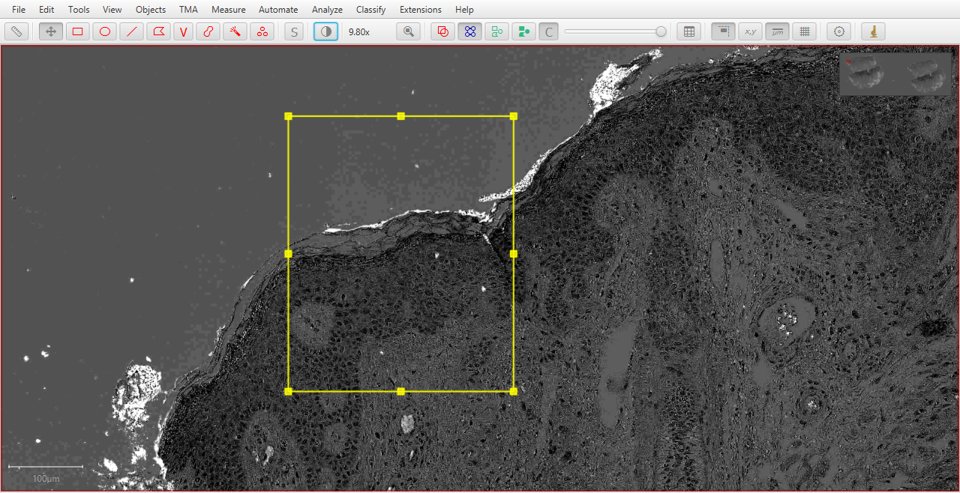This screenshot has height=493, width=960.
Task: Open the Extensions menu
Action: click(x=420, y=10)
